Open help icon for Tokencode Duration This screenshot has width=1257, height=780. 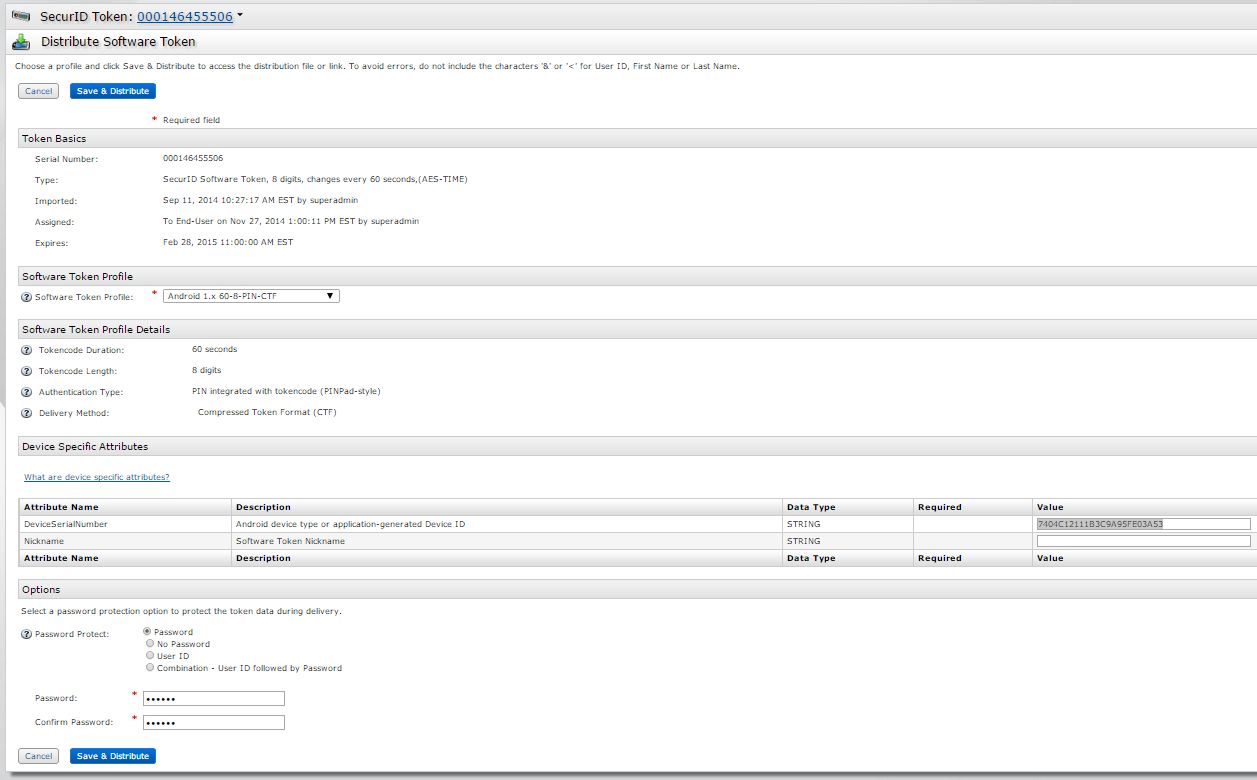click(x=26, y=350)
